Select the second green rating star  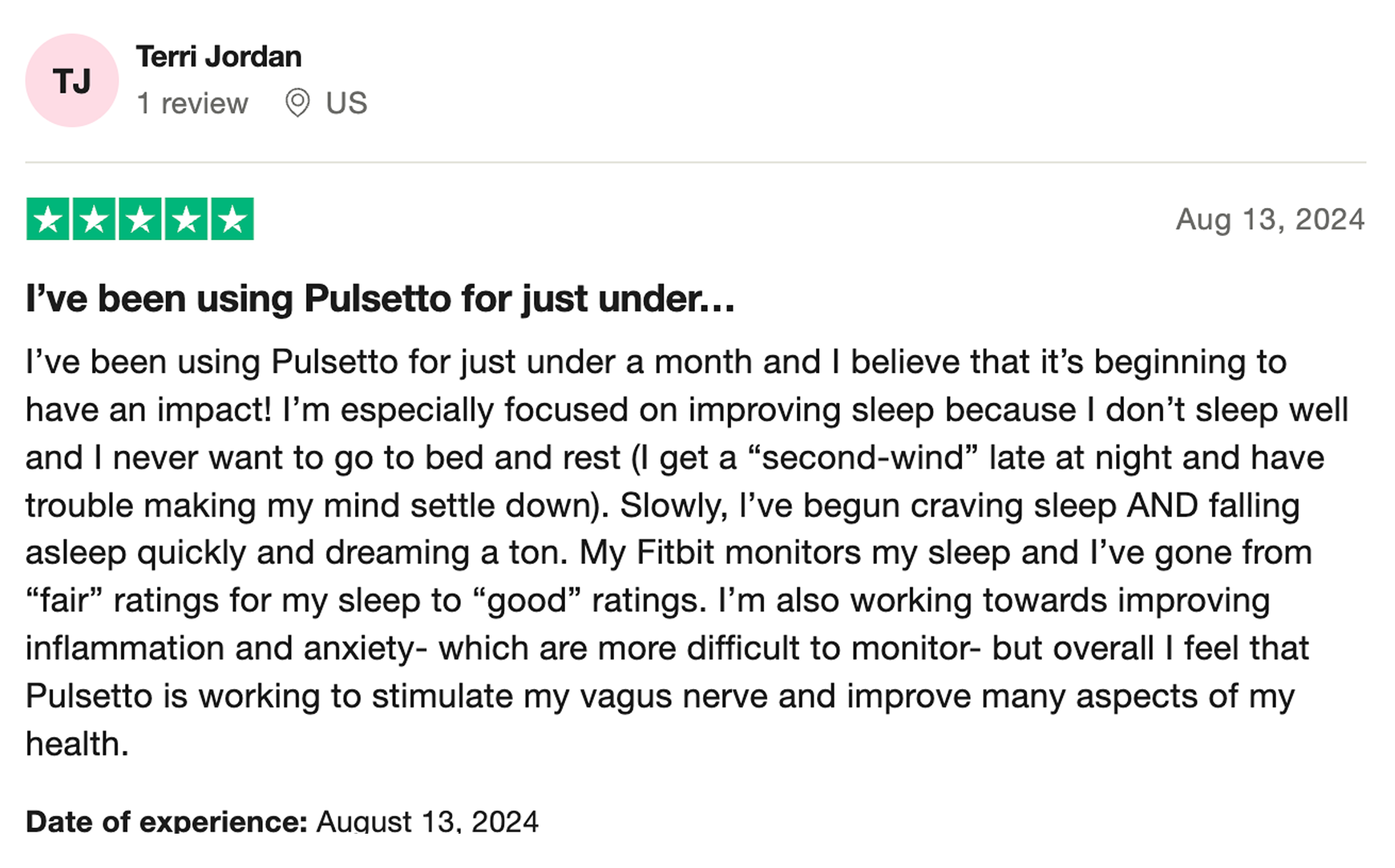(94, 219)
